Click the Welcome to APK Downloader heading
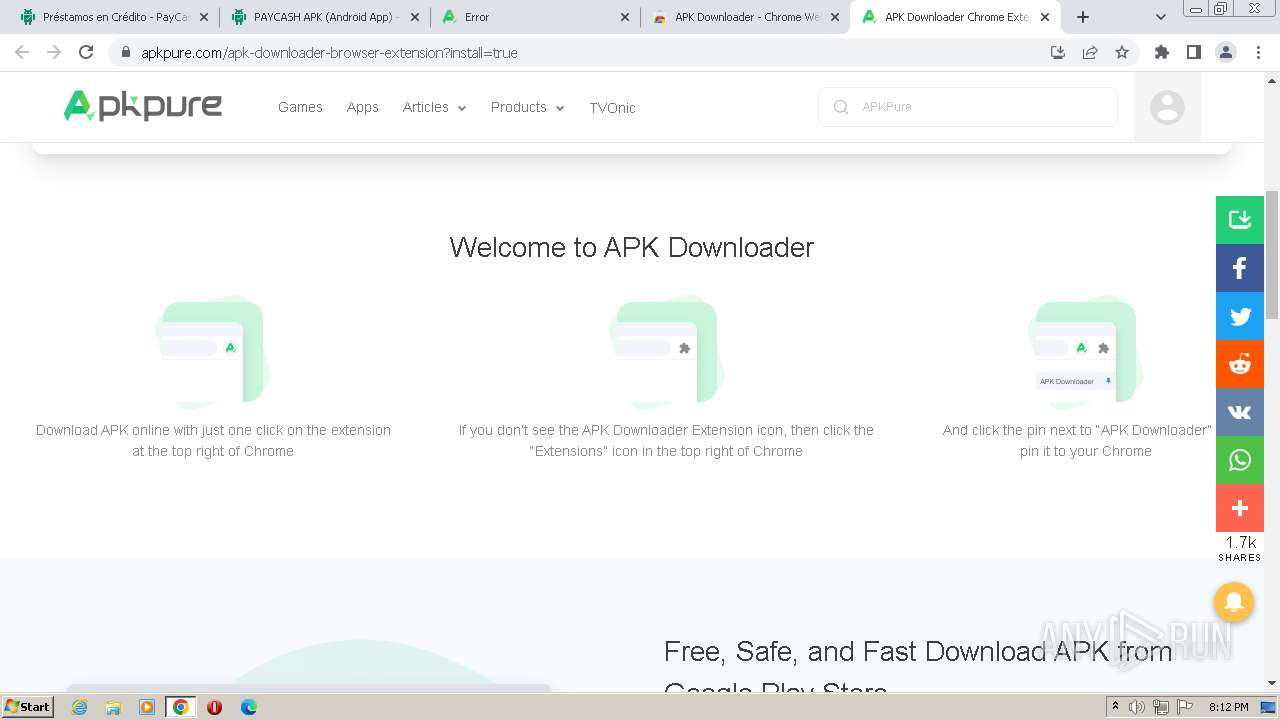1280x720 pixels. tap(632, 247)
